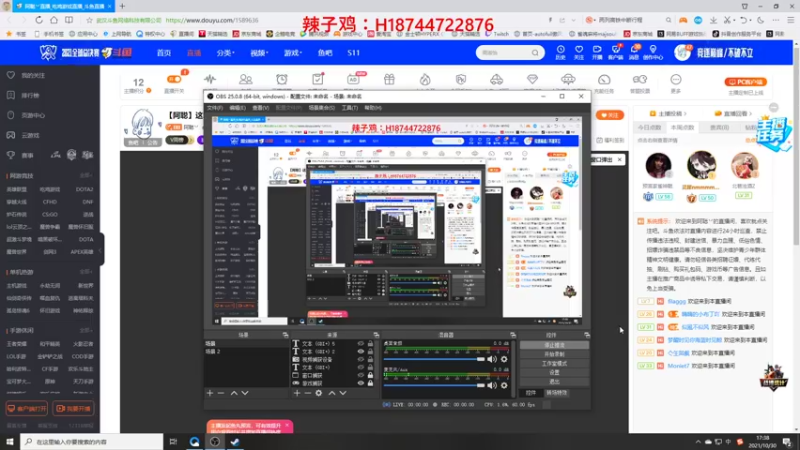This screenshot has width=800, height=450.
Task: Open 首页 link in Douyu navigation
Action: (x=164, y=53)
